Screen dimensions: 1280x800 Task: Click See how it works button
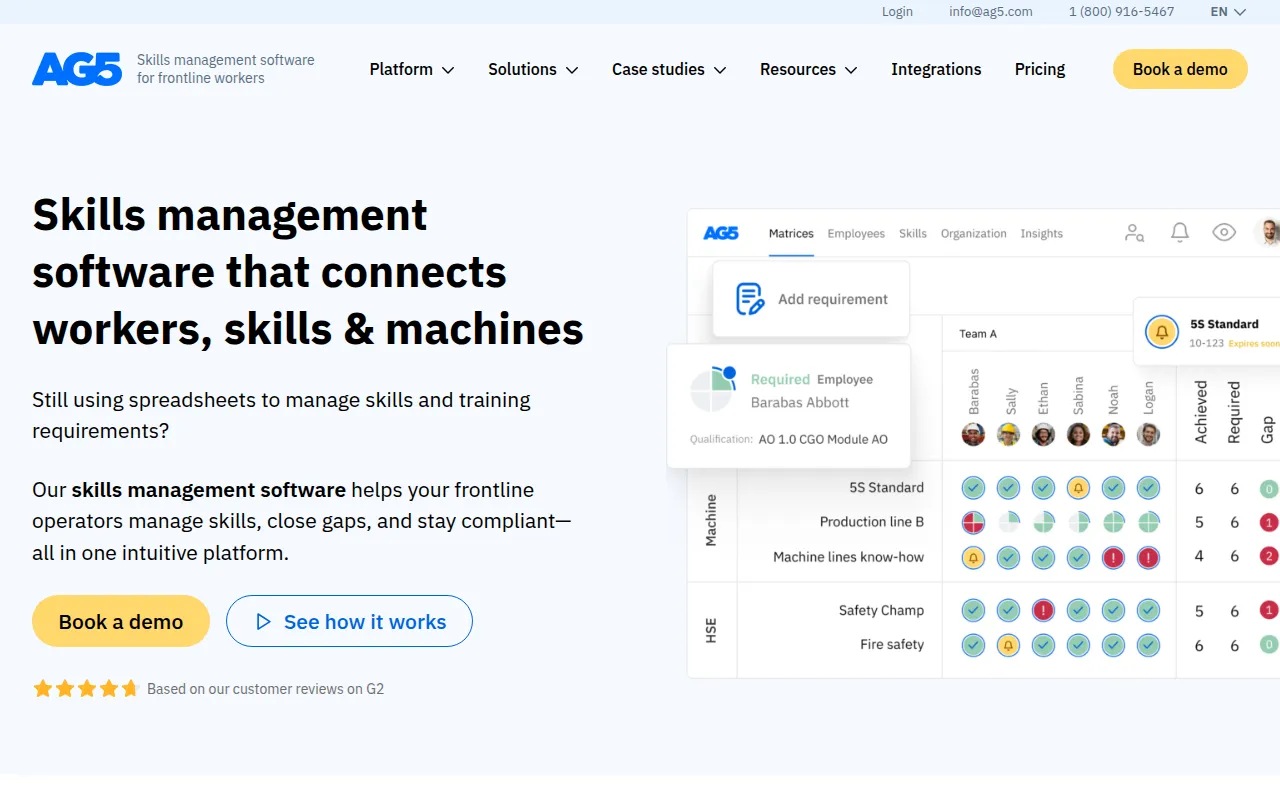click(x=349, y=621)
